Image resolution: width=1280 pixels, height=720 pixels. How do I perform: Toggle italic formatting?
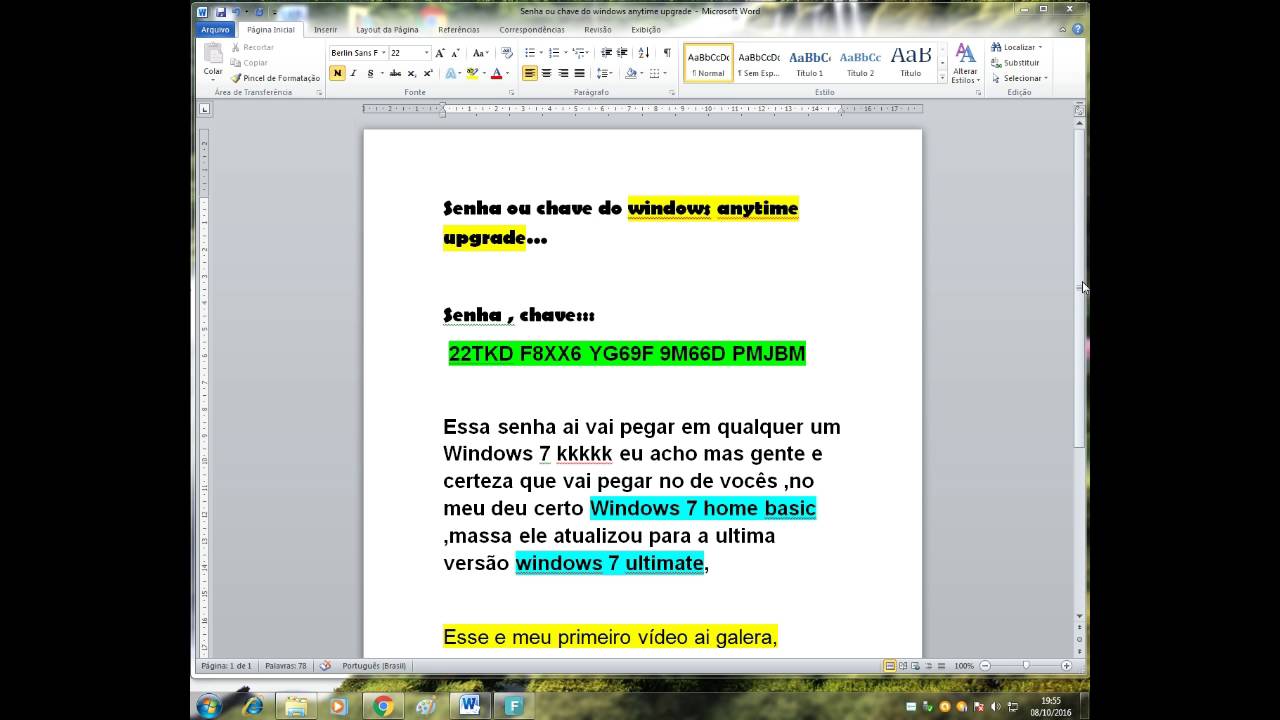click(x=353, y=73)
